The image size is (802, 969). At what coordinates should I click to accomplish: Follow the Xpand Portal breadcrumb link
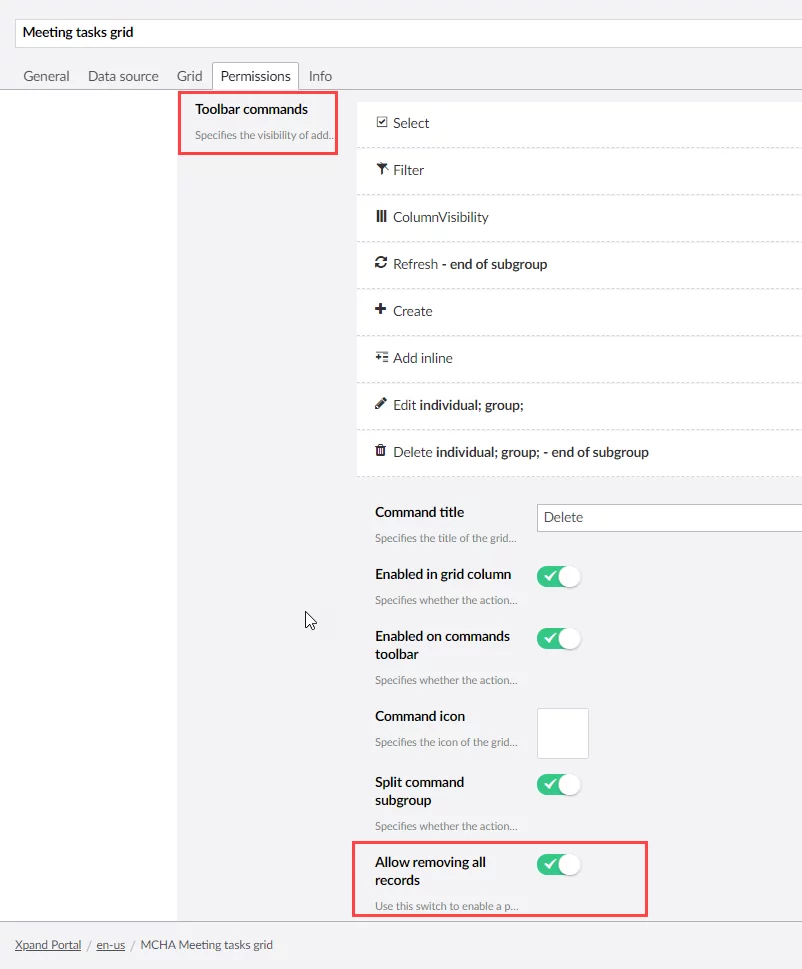coord(48,945)
